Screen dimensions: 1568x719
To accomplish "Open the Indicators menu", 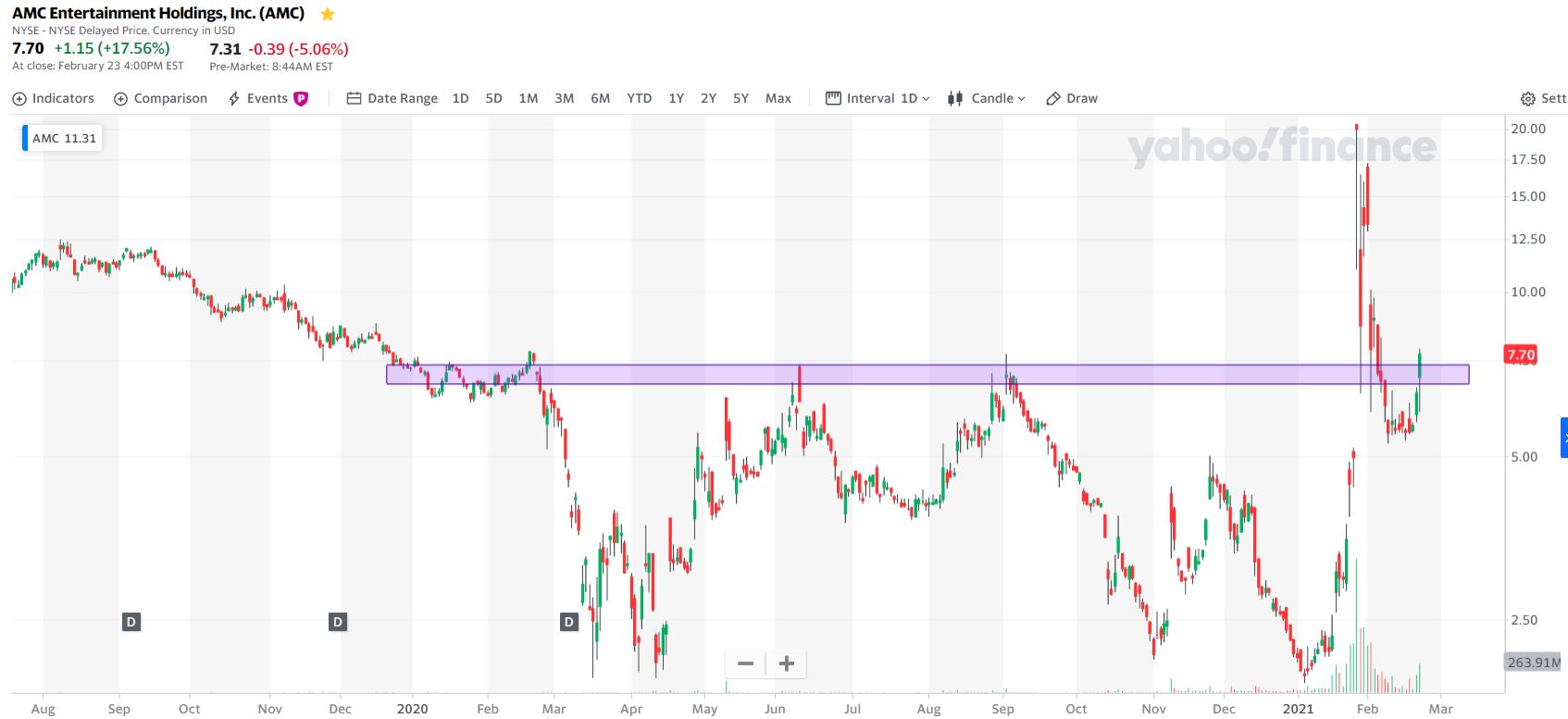I will click(54, 98).
